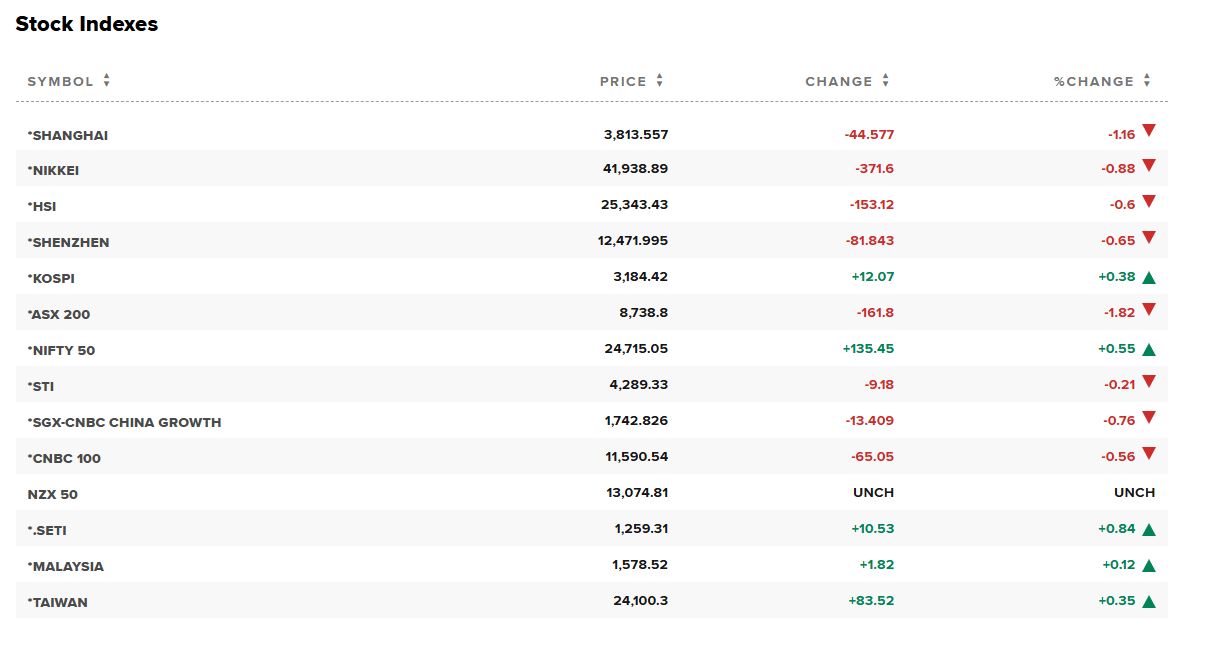The width and height of the screenshot is (1214, 652).
Task: Click the green up arrow for TAIWAN
Action: [x=1149, y=602]
